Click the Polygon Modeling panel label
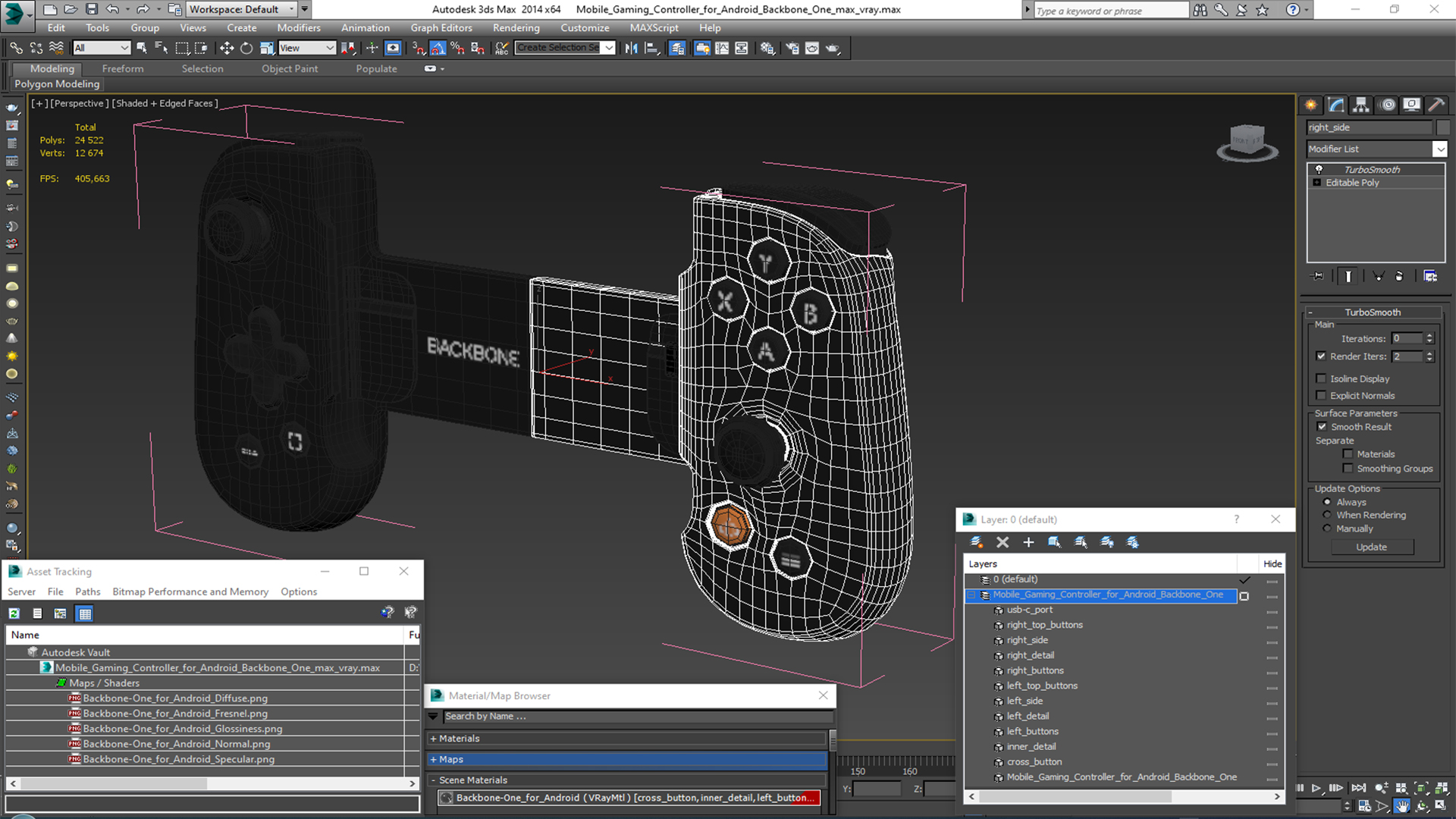The image size is (1456, 819). point(57,84)
